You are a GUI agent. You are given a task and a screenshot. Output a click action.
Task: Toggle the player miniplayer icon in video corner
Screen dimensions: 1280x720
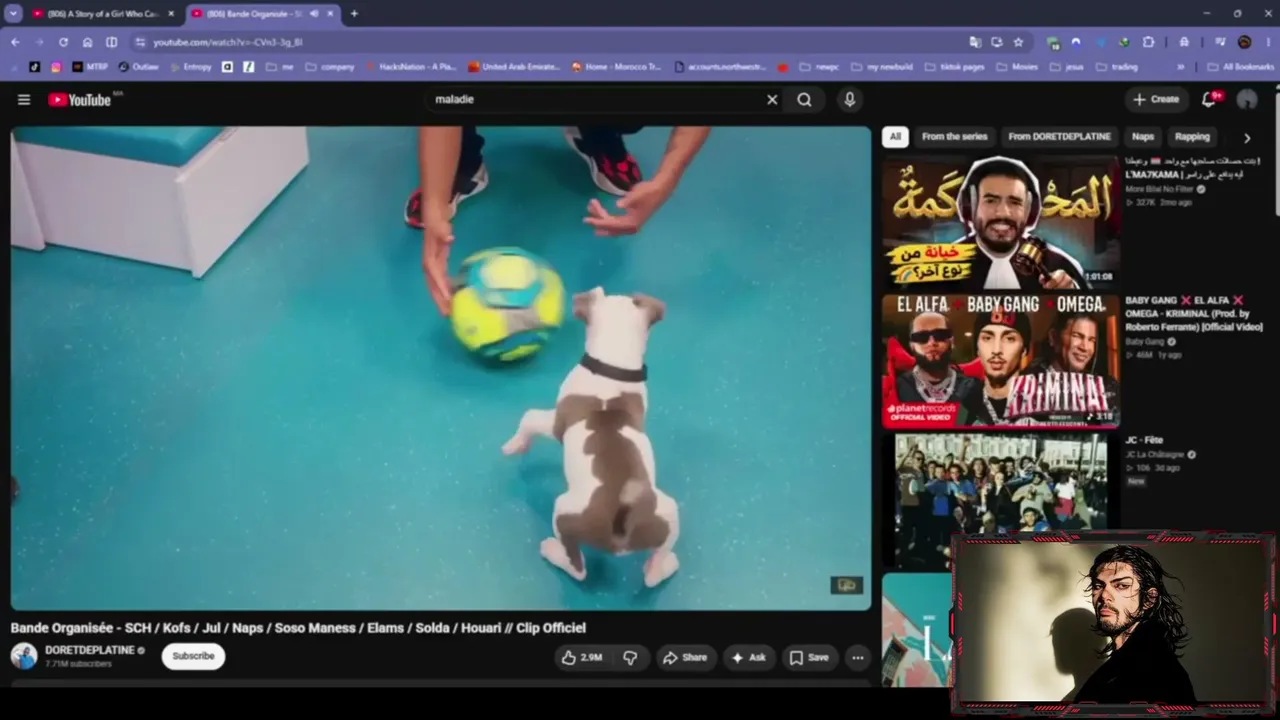pos(847,586)
